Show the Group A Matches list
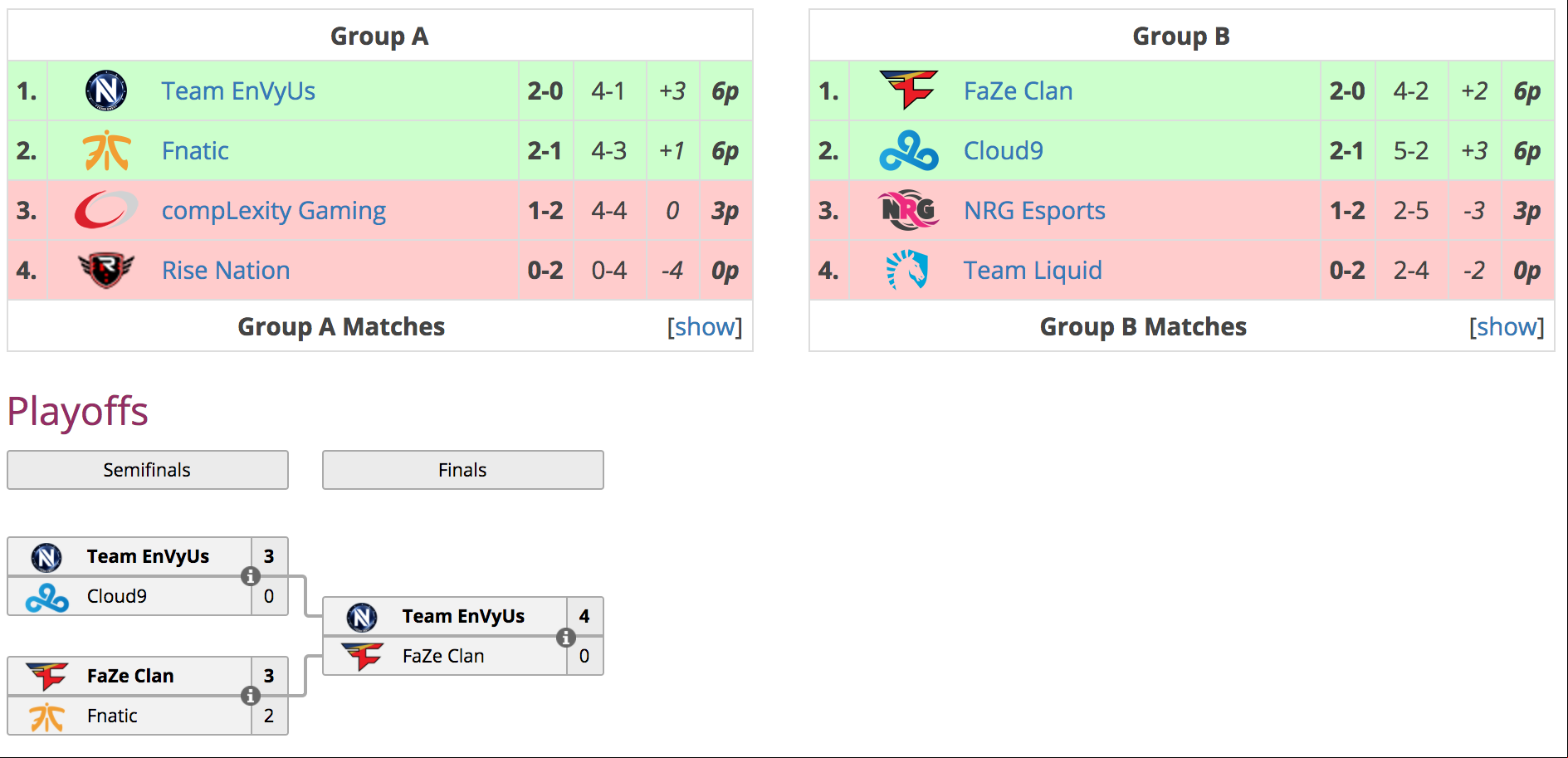 click(705, 326)
